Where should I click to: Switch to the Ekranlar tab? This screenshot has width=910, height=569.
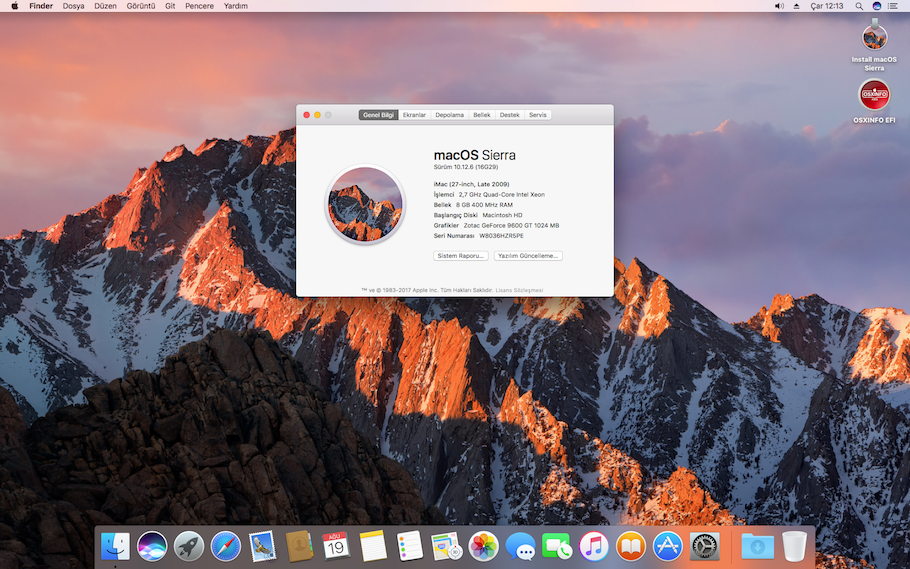coord(414,115)
